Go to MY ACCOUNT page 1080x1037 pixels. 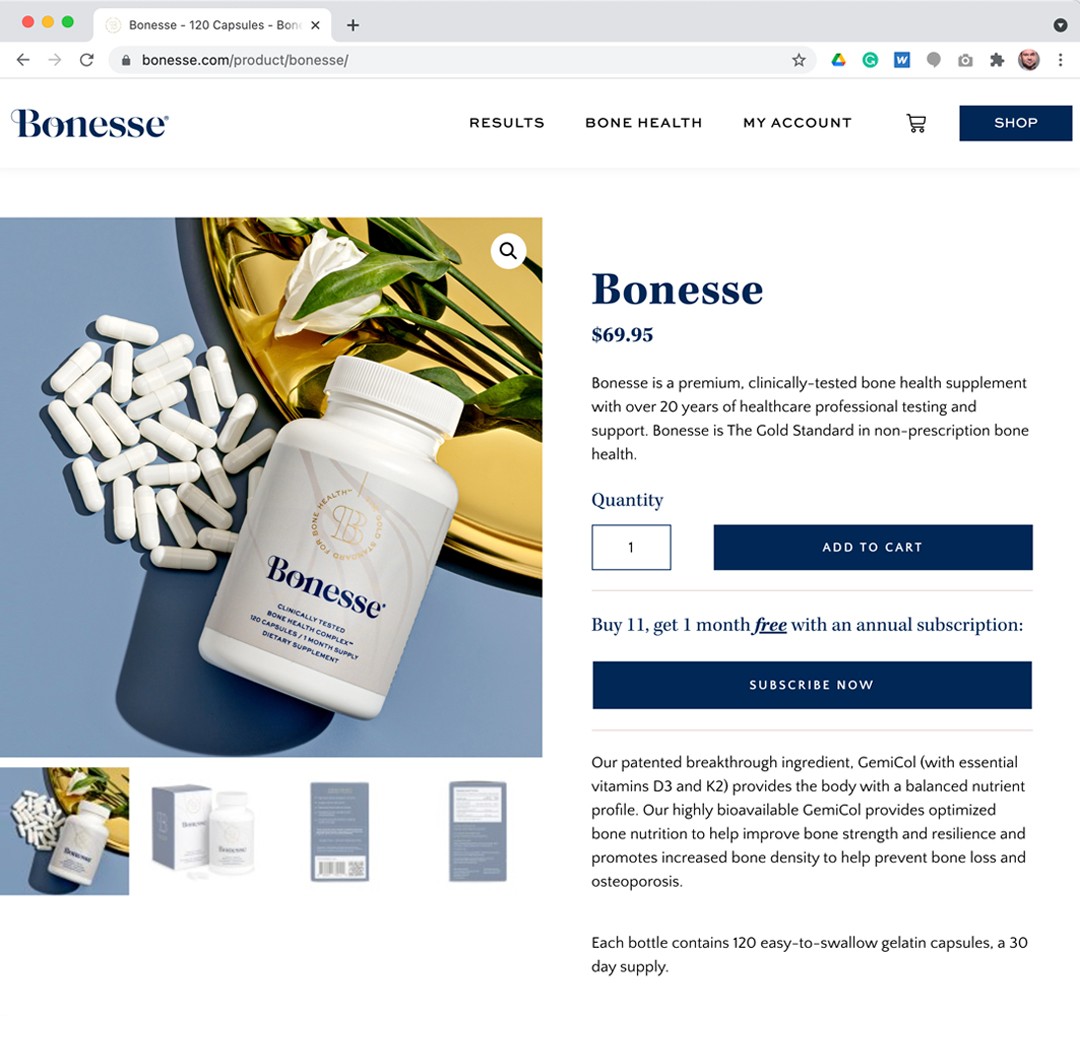[797, 123]
